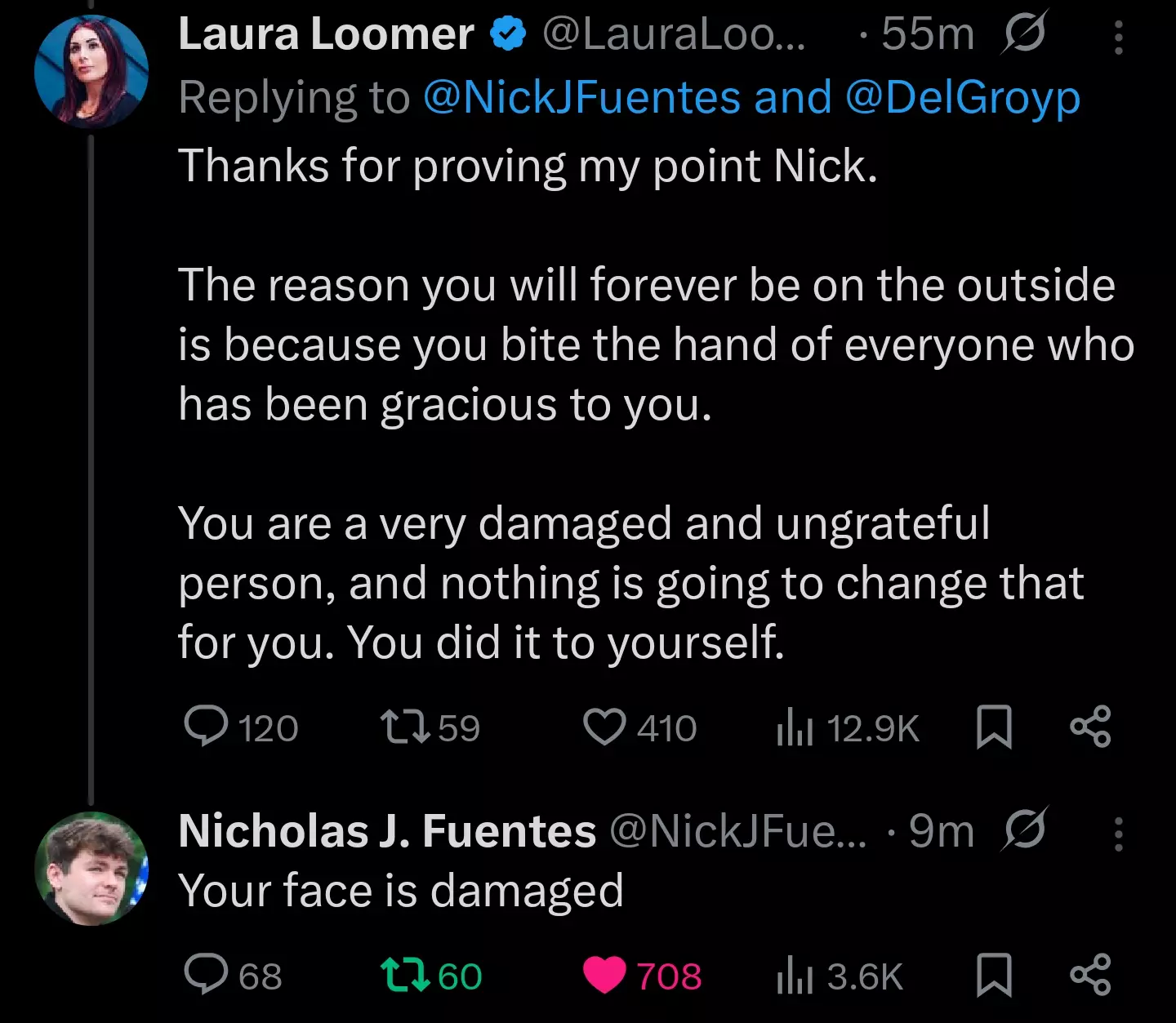1176x1023 pixels.
Task: Open more options menu on Loomer's tweet
Action: [1118, 38]
